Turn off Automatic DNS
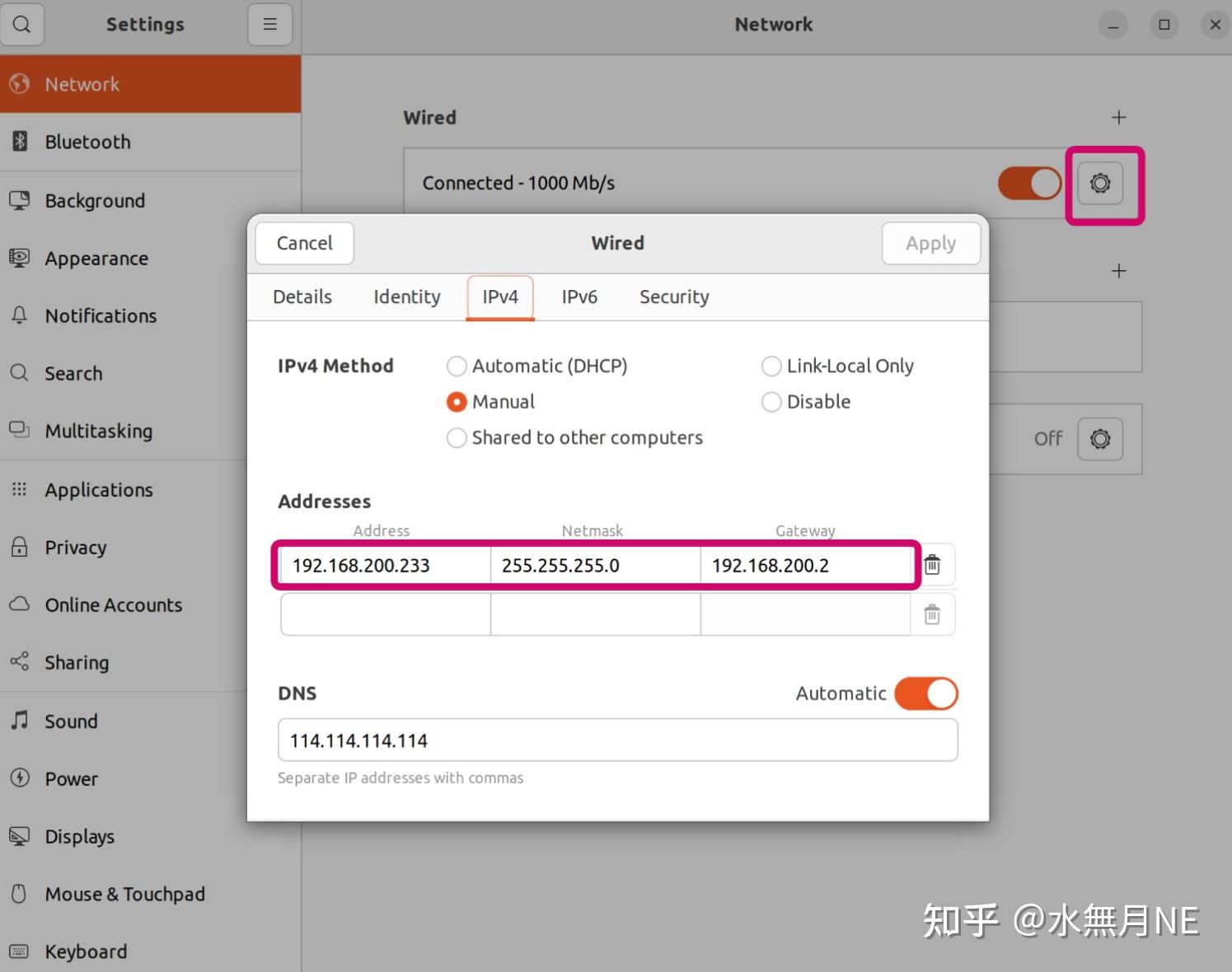The image size is (1232, 972). pyautogui.click(x=925, y=694)
